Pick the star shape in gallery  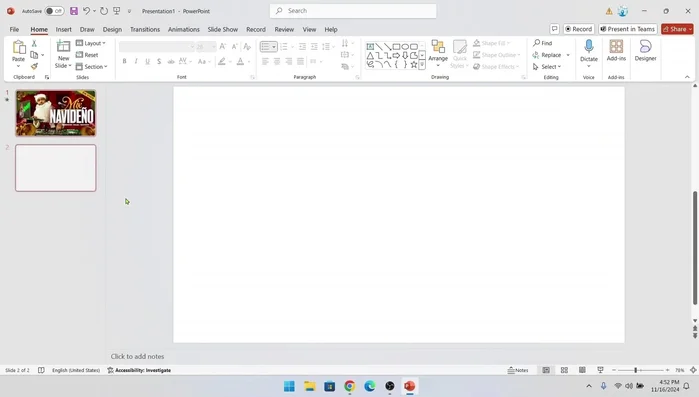[414, 64]
